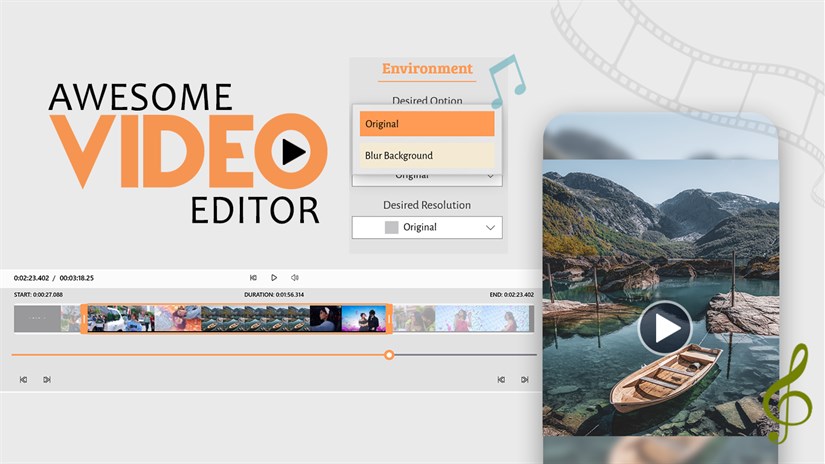Viewport: 825px width, 464px height.
Task: Click the bottom-left step-backward icon for trim start
Action: pyautogui.click(x=23, y=380)
